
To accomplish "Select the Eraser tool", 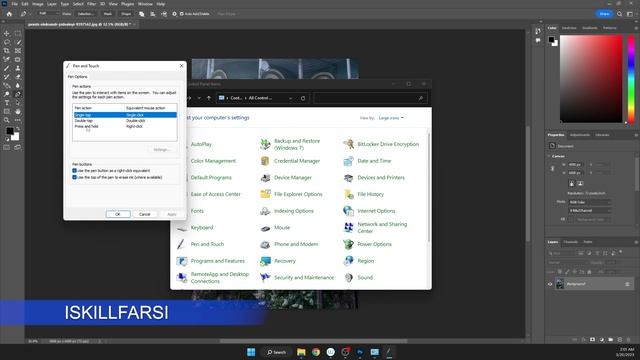I will (x=18, y=77).
